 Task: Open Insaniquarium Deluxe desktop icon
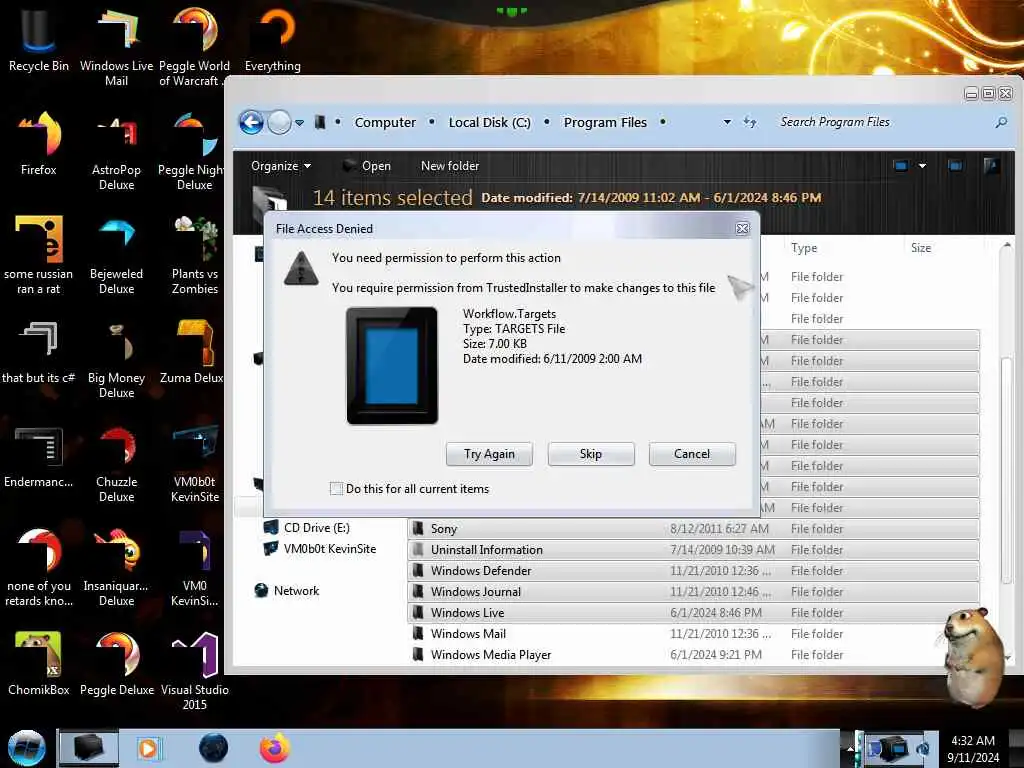(116, 567)
